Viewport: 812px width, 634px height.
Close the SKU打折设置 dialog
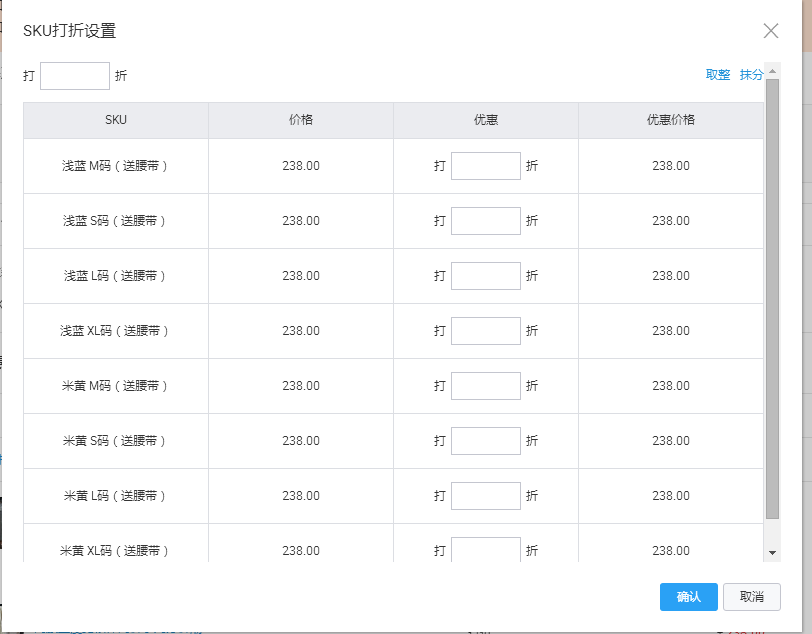click(770, 31)
